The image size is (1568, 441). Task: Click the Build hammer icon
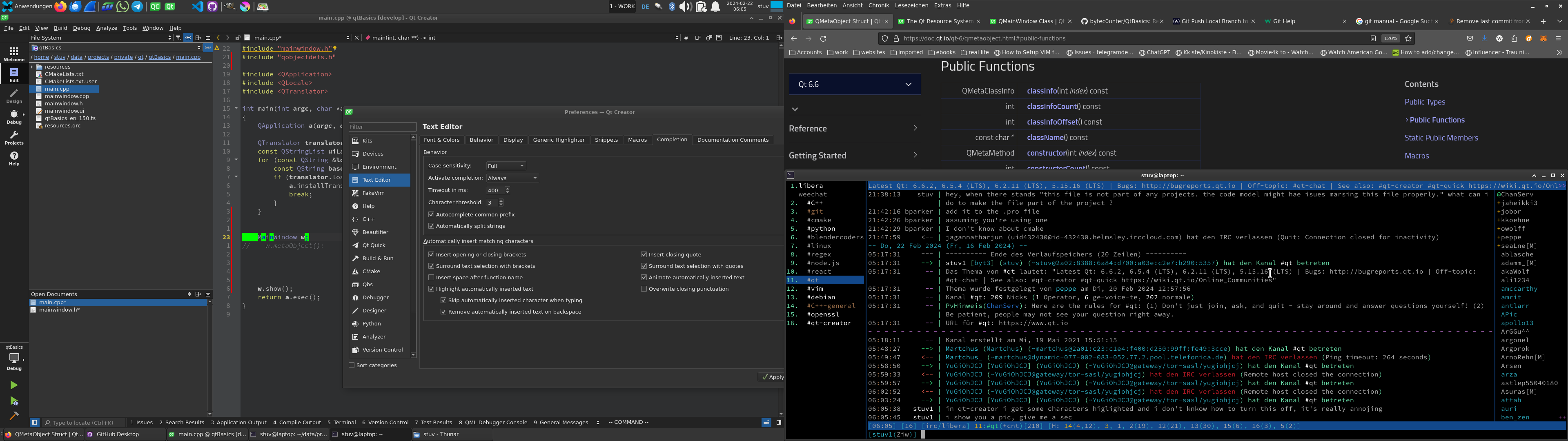coord(14,415)
